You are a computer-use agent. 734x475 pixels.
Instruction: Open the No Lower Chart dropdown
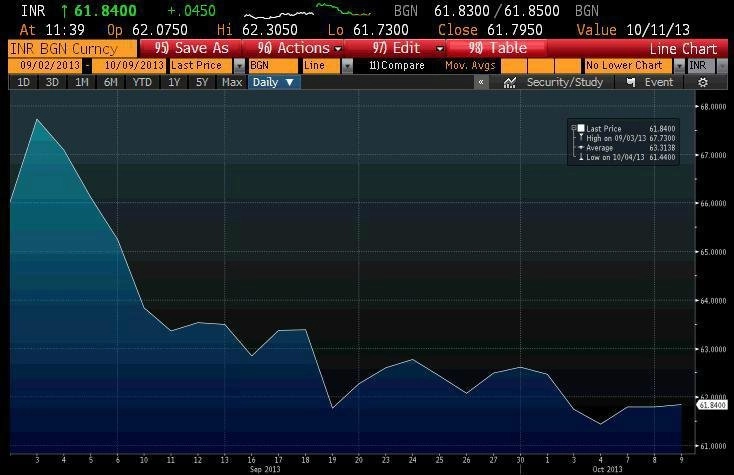[679, 66]
